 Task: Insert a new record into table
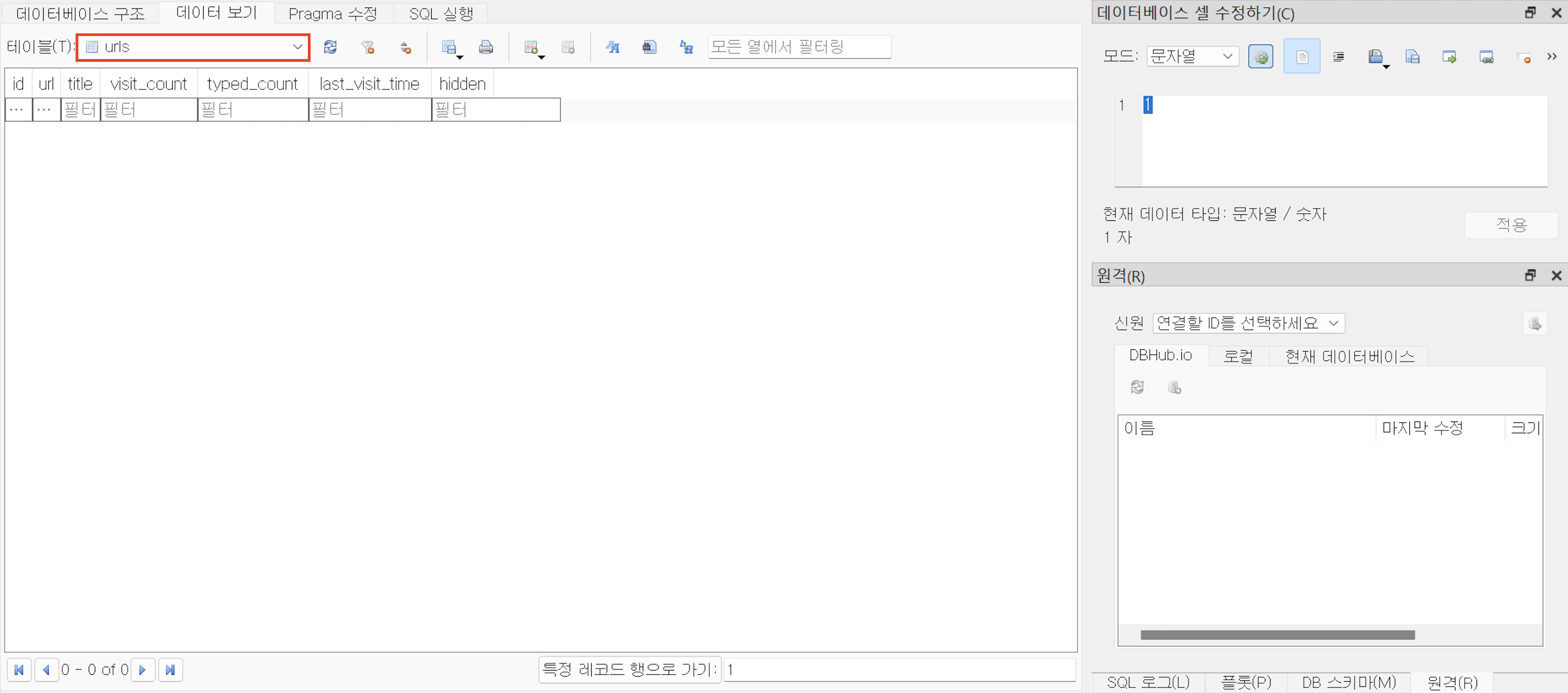pyautogui.click(x=531, y=47)
